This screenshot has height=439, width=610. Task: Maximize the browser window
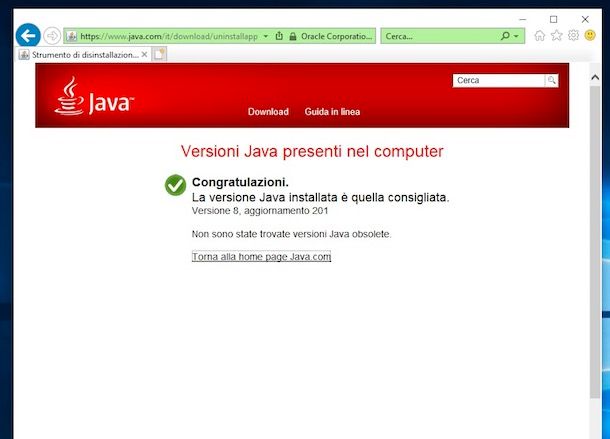pyautogui.click(x=554, y=19)
